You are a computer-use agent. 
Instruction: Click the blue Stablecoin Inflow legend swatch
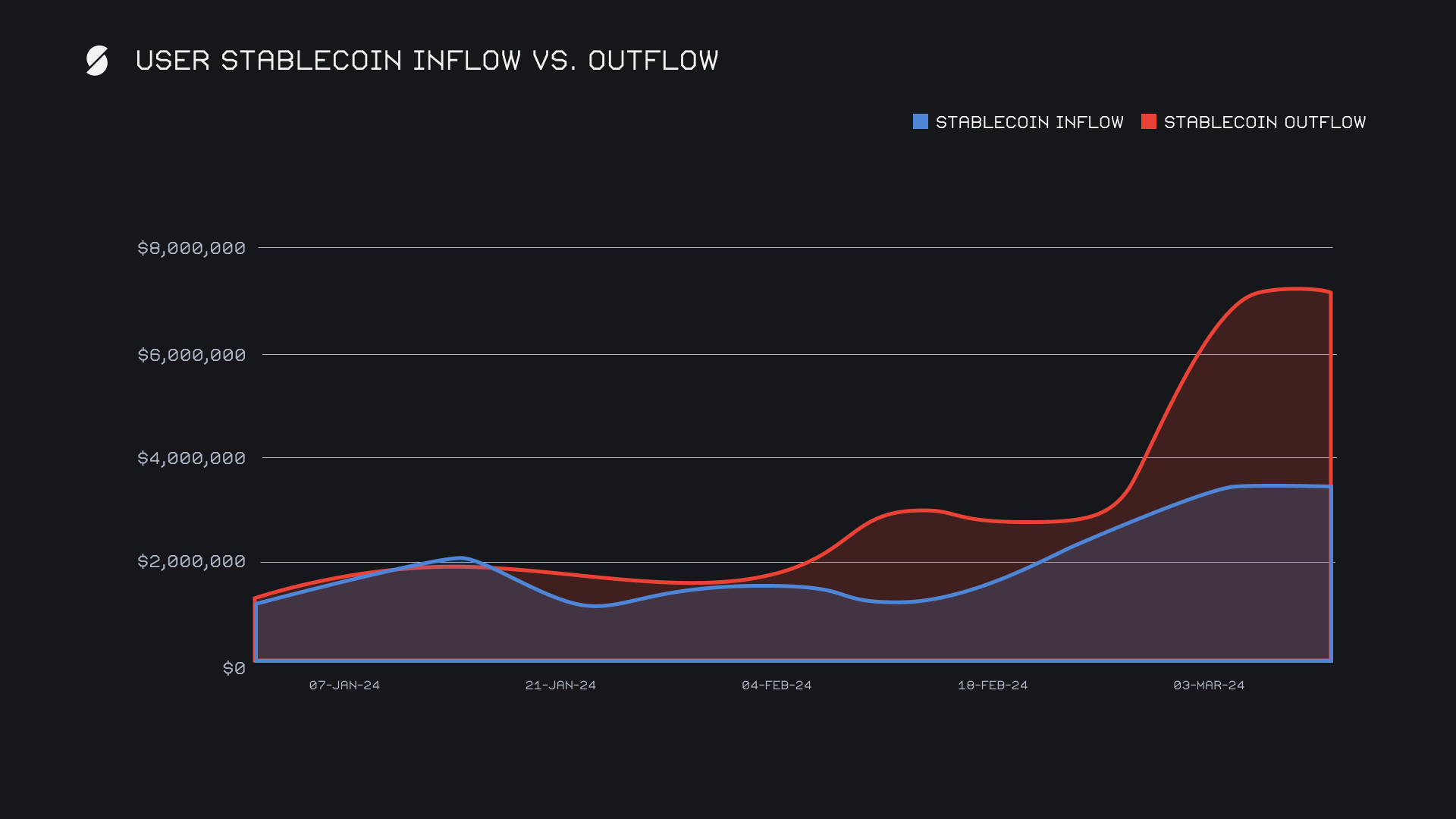click(x=920, y=121)
